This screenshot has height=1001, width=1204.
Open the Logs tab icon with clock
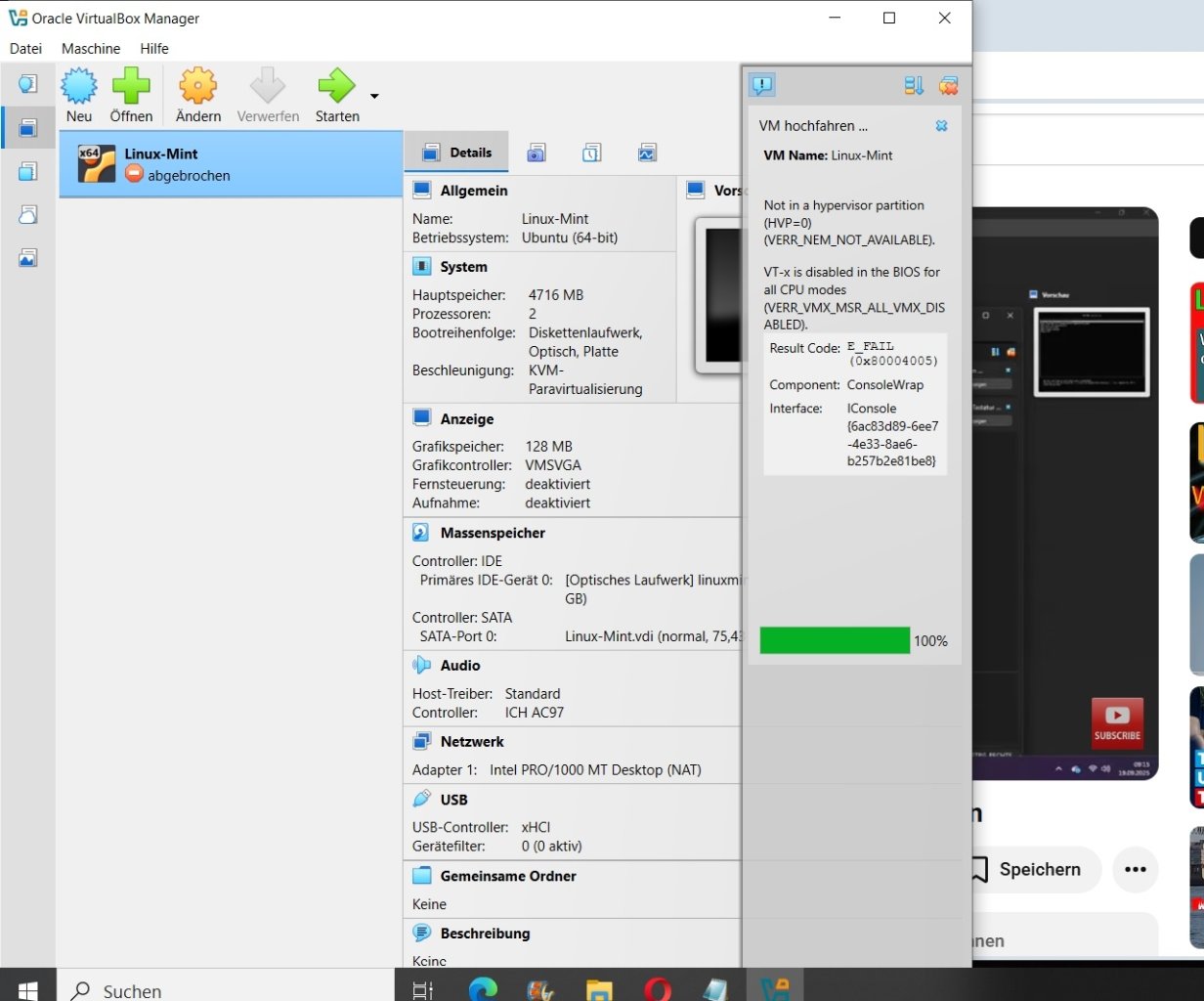[x=591, y=152]
